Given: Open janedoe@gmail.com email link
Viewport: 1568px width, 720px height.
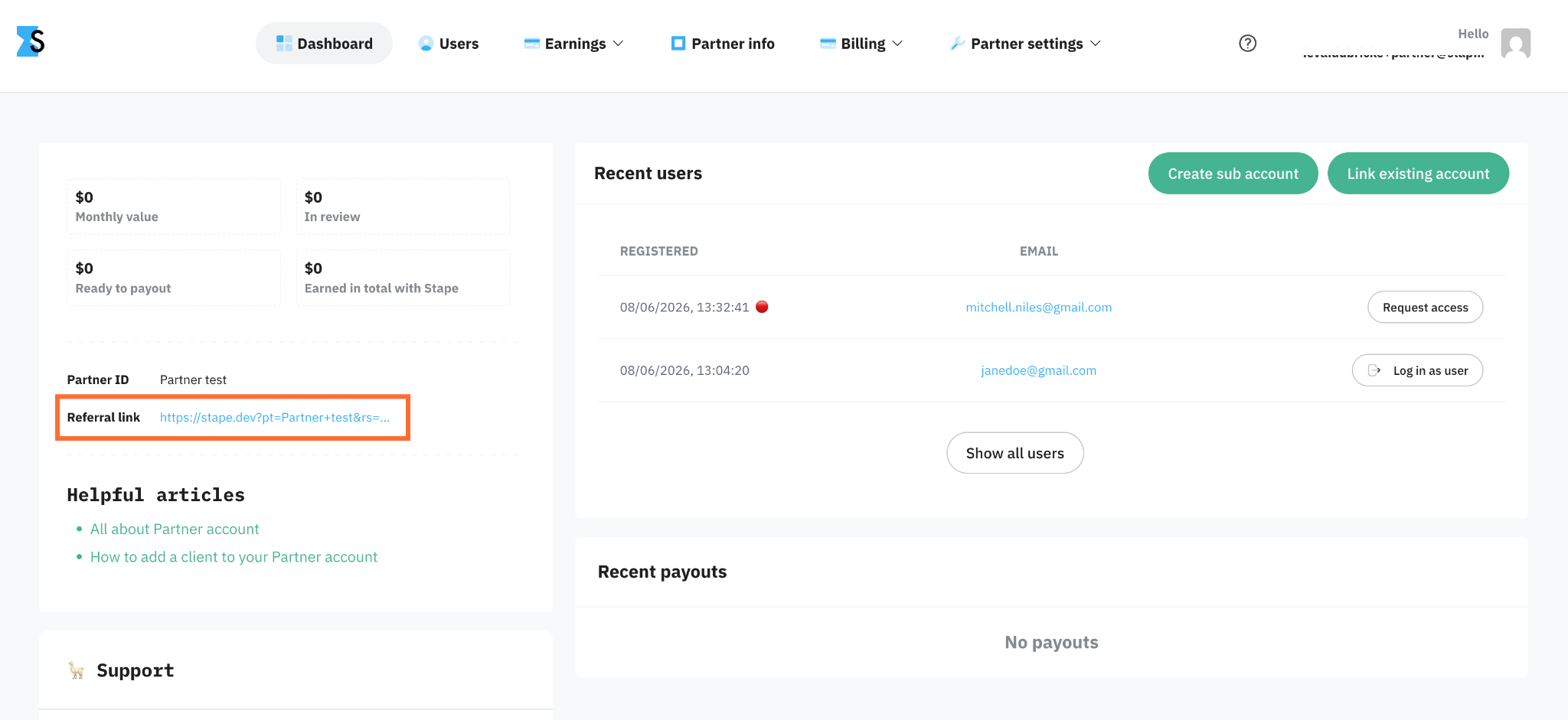Looking at the screenshot, I should (1038, 370).
